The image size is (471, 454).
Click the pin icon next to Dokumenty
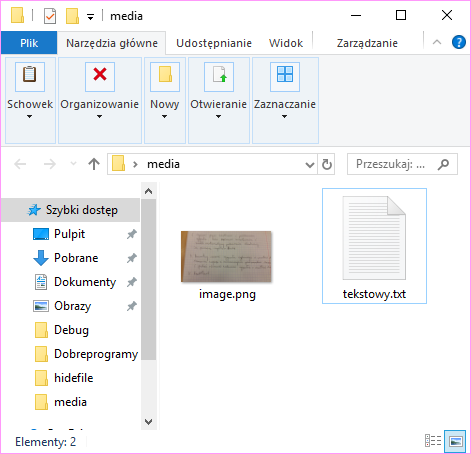[x=132, y=282]
